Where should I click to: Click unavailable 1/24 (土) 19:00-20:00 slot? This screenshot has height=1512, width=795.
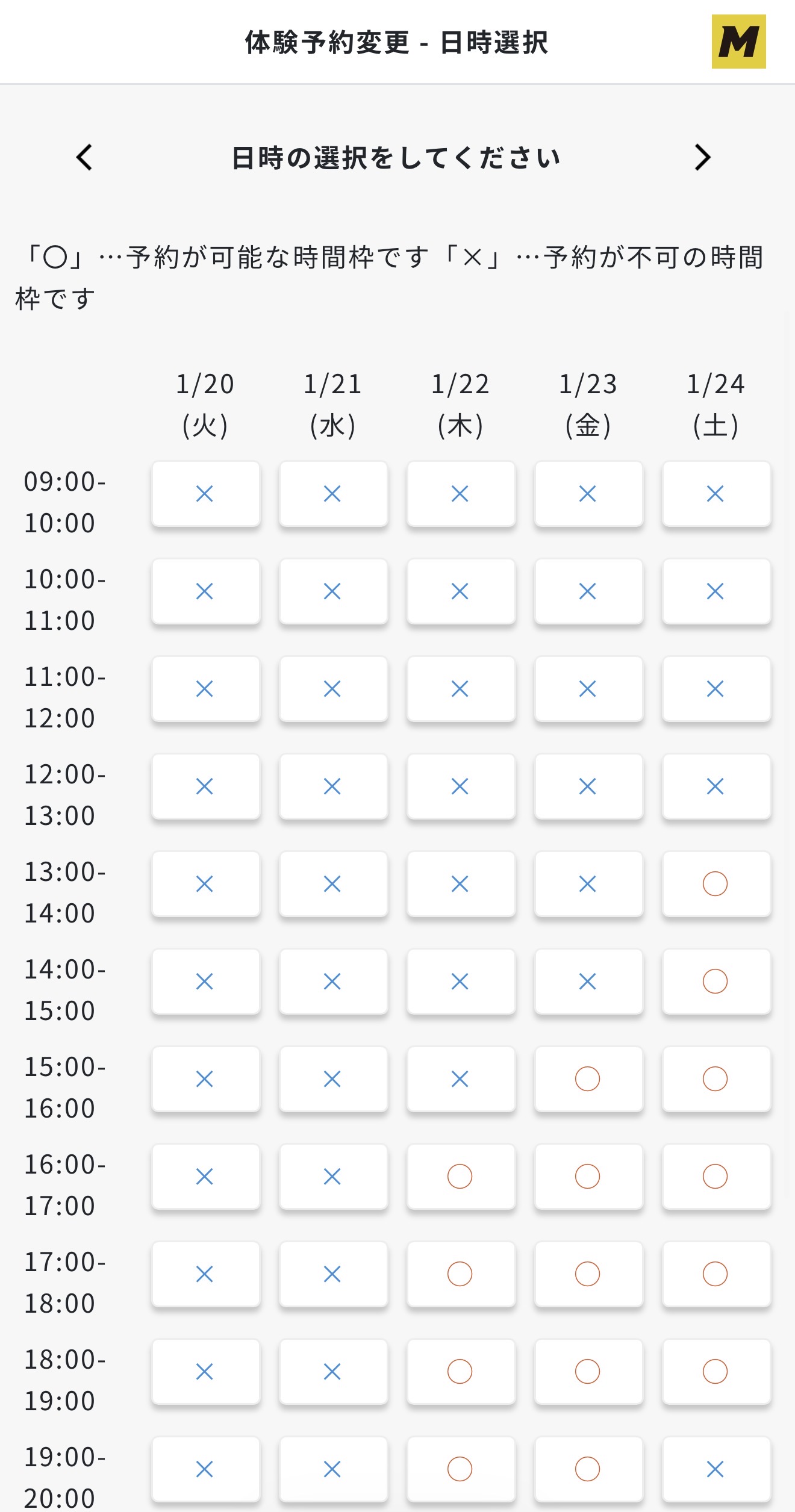715,1469
